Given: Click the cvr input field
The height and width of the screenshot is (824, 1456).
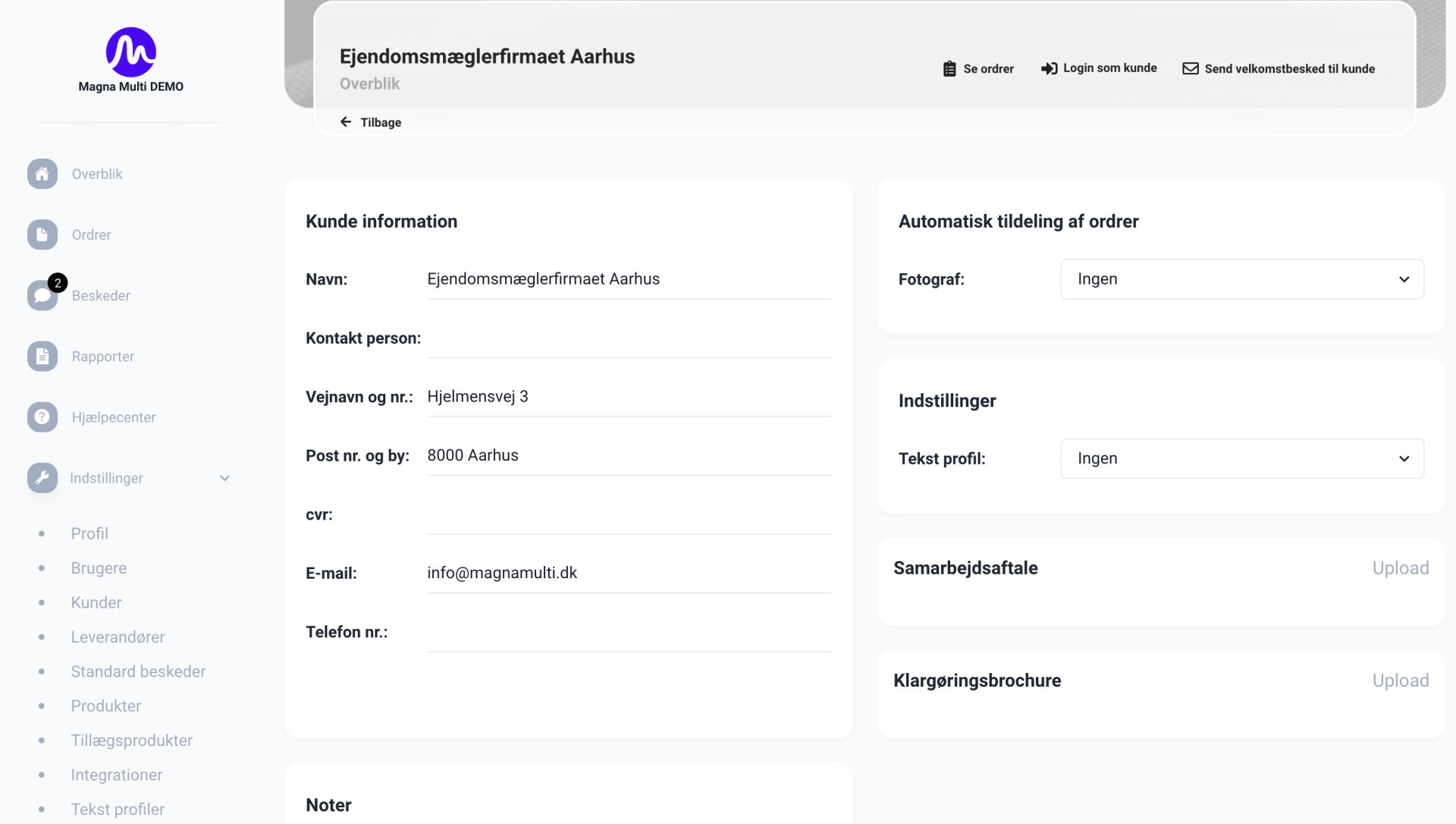Looking at the screenshot, I should click(629, 514).
